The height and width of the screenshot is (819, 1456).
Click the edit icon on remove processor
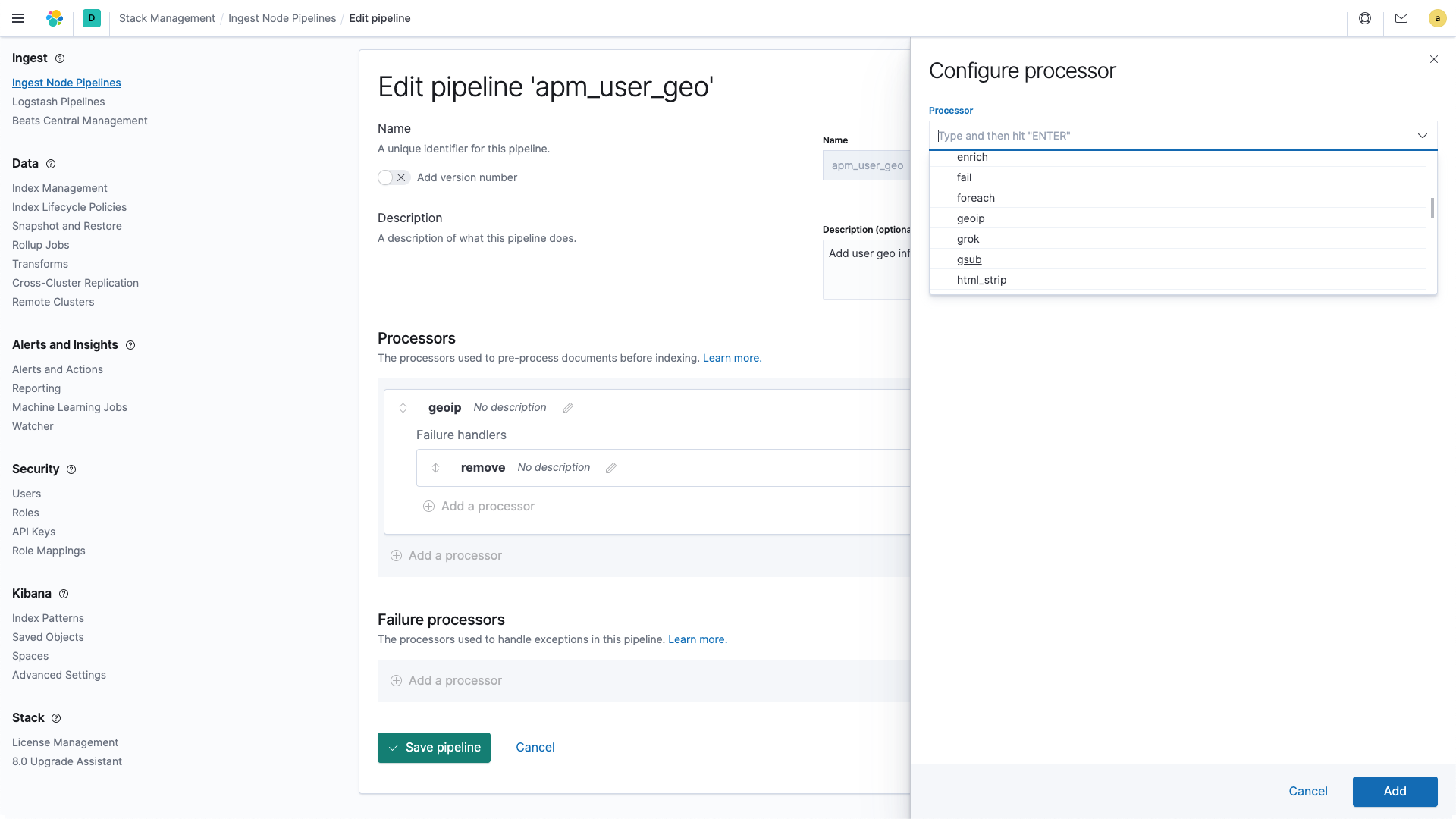[x=611, y=468]
